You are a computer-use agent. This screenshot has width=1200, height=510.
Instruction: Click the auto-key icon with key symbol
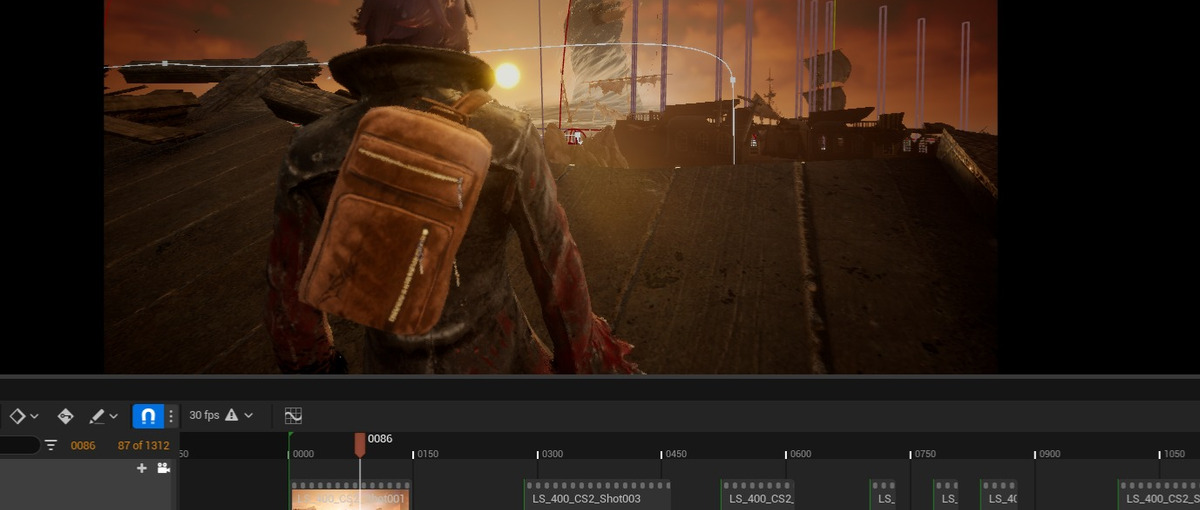point(66,416)
